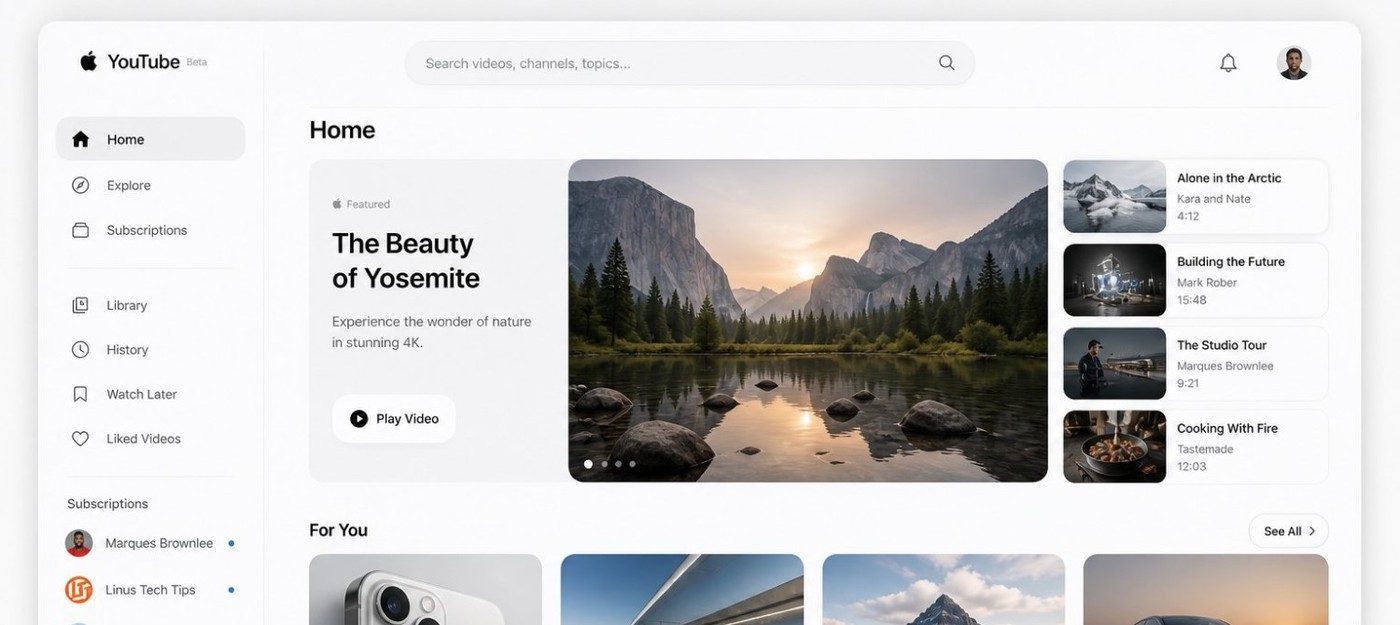Open History in the sidebar
The width and height of the screenshot is (1400, 625).
[150, 349]
